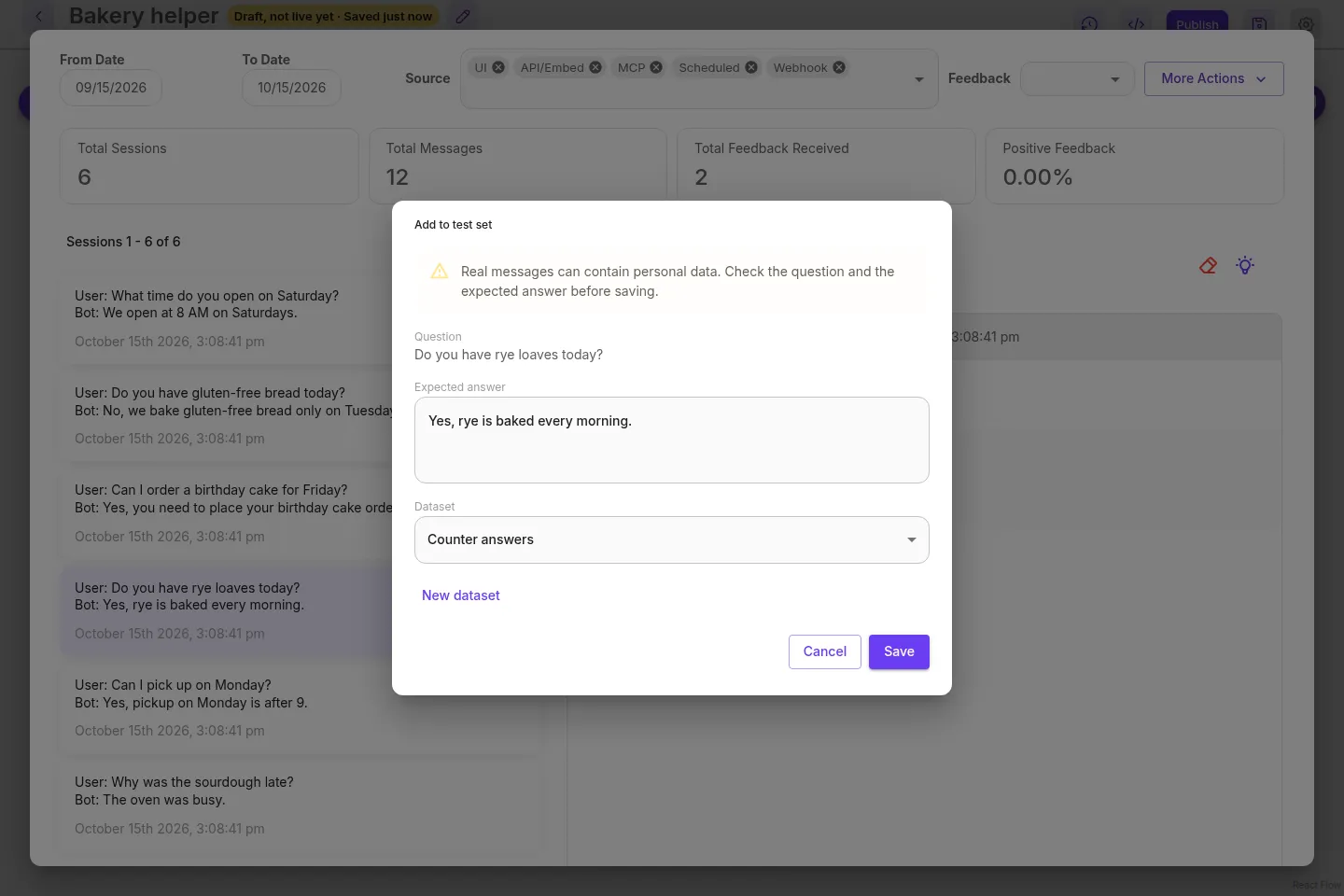The image size is (1344, 896).
Task: Remove the UI source chip
Action: click(498, 67)
